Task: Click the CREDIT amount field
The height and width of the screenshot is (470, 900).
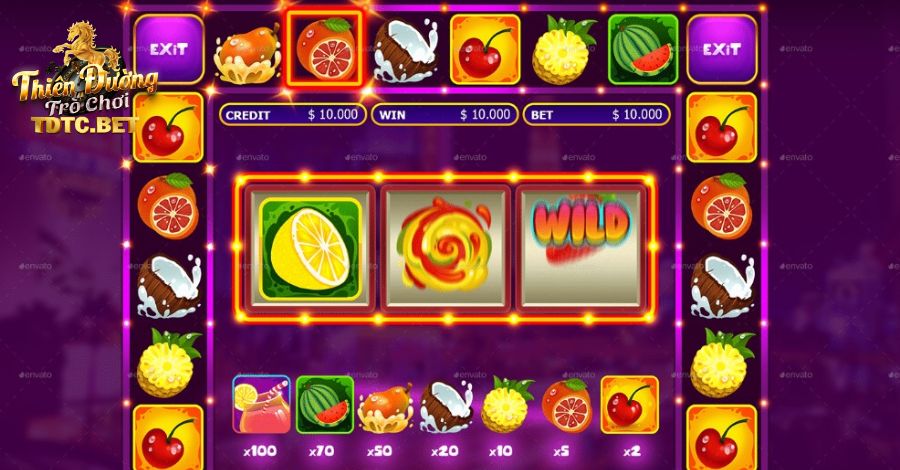Action: 293,115
